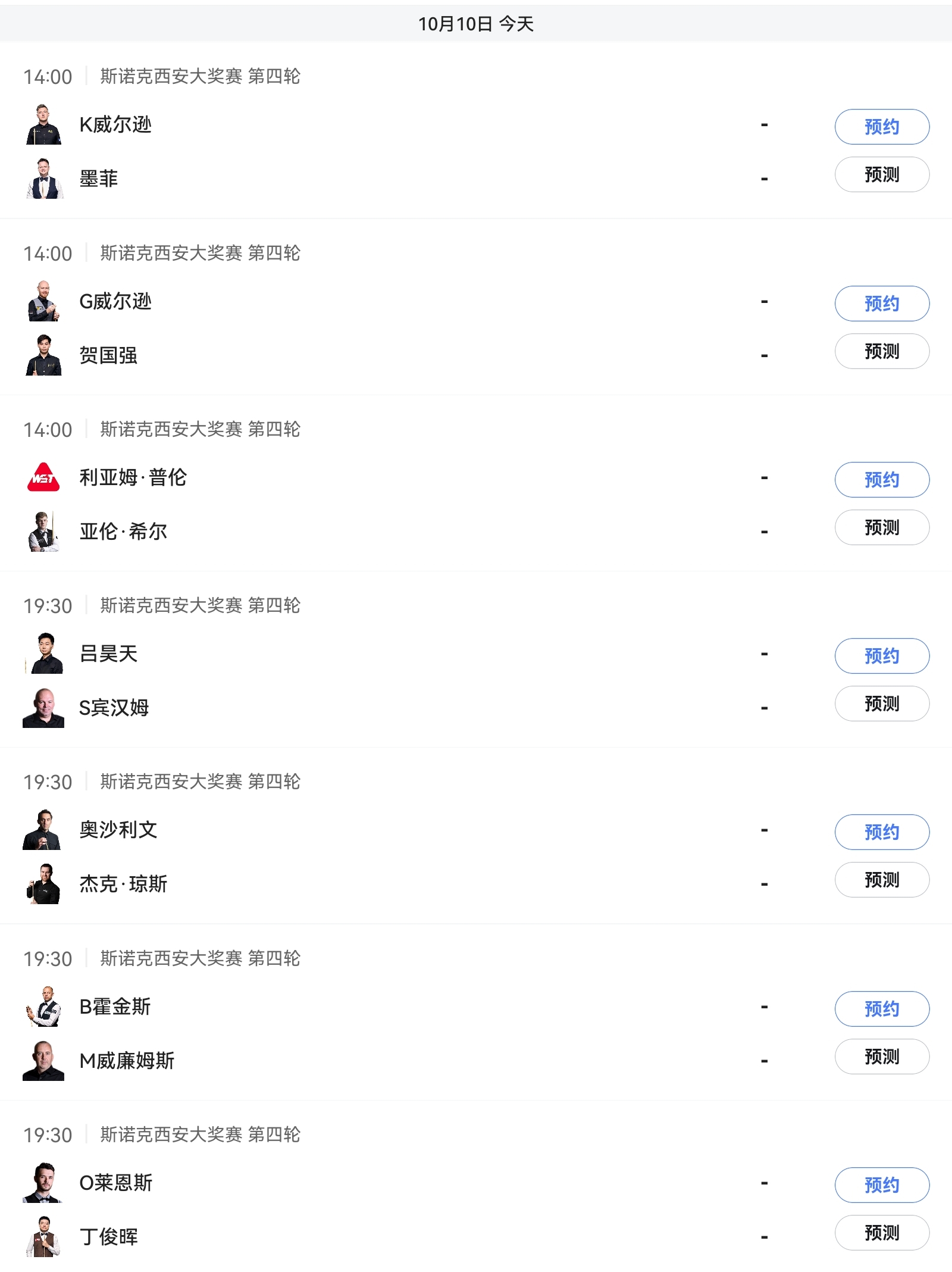Open prediction for O莱恩斯 vs 丁俊晖
This screenshot has height=1272, width=952.
click(881, 1233)
